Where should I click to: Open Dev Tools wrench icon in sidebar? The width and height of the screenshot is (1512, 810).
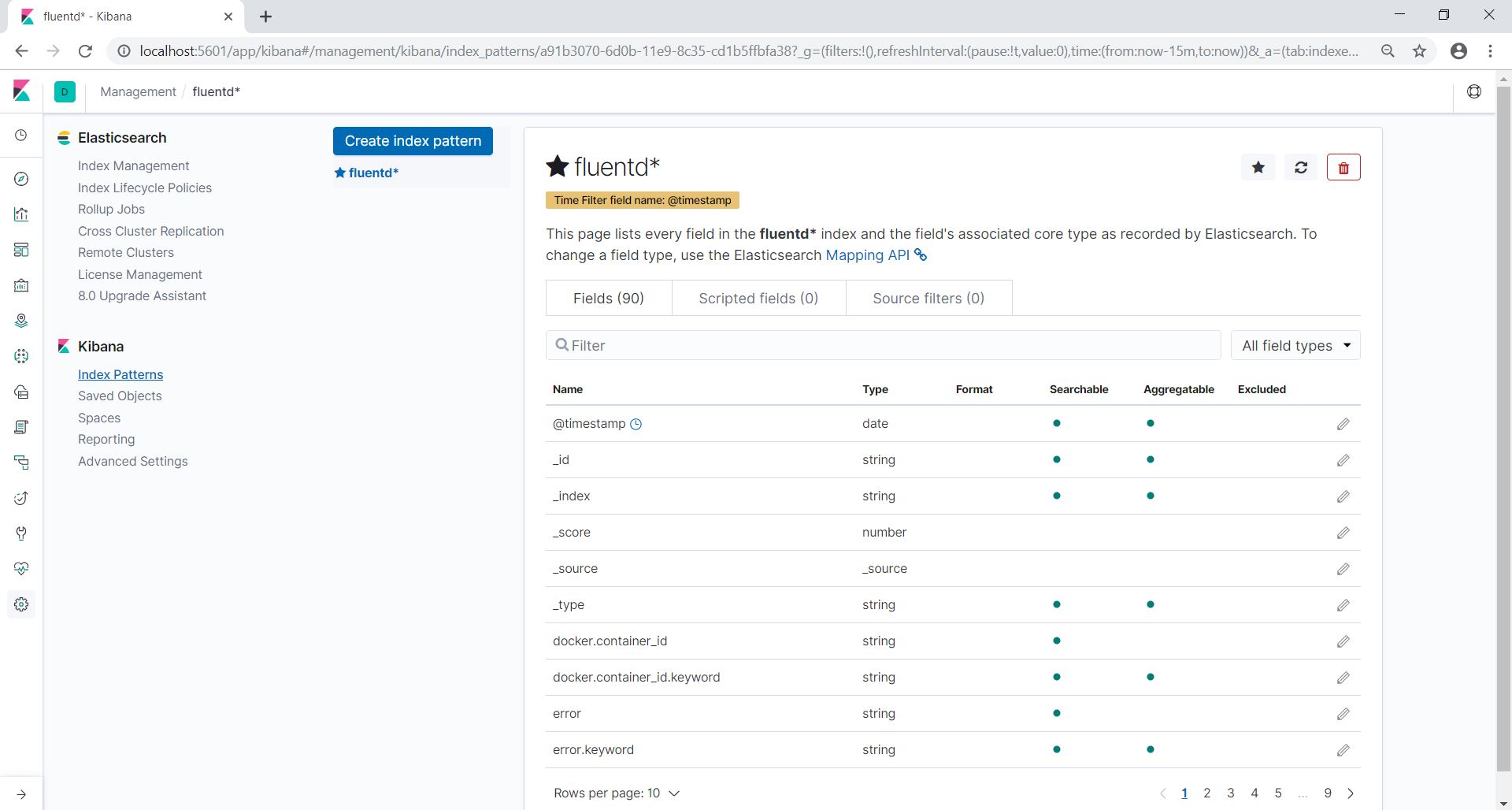21,533
